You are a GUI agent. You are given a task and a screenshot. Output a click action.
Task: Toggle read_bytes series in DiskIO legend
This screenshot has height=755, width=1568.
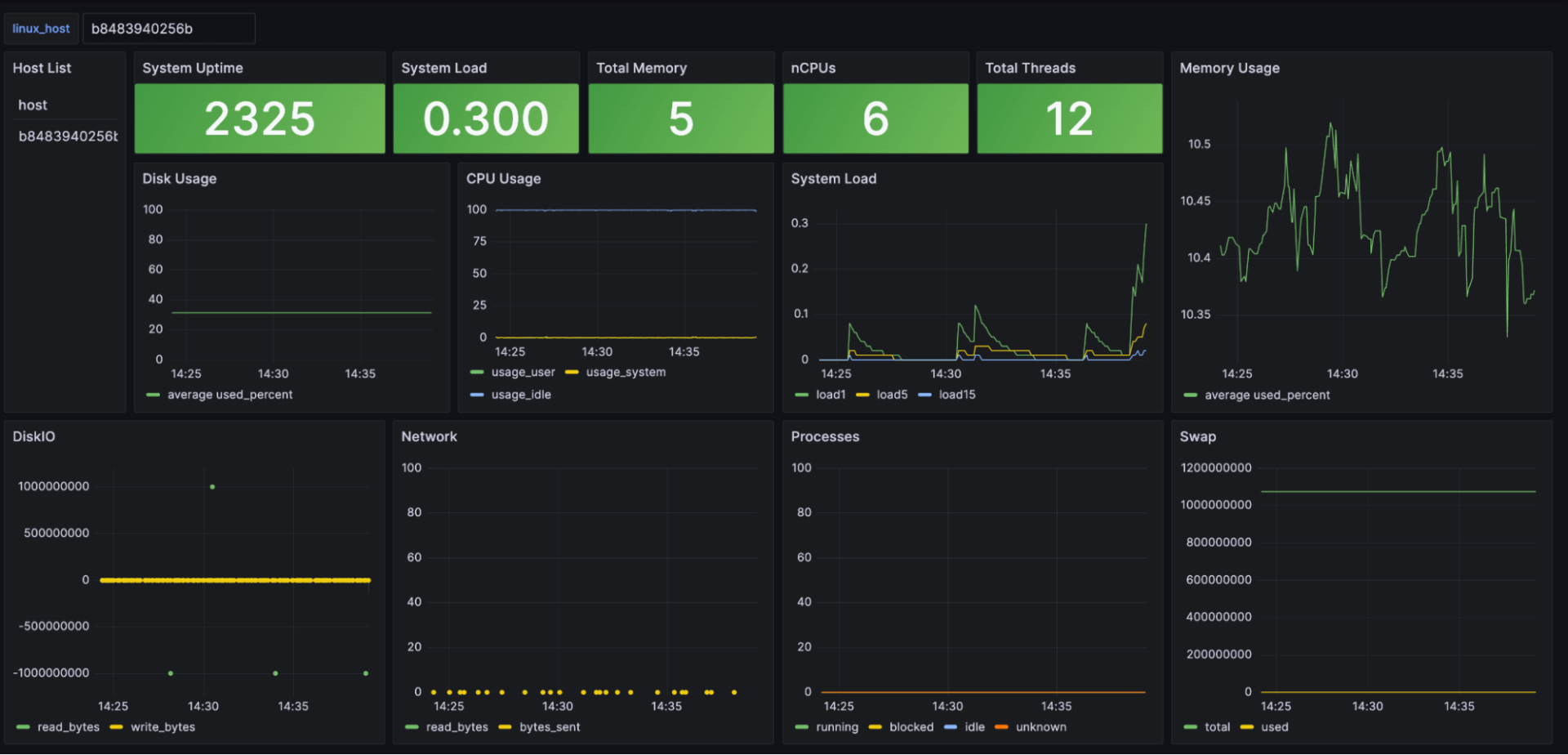68,727
